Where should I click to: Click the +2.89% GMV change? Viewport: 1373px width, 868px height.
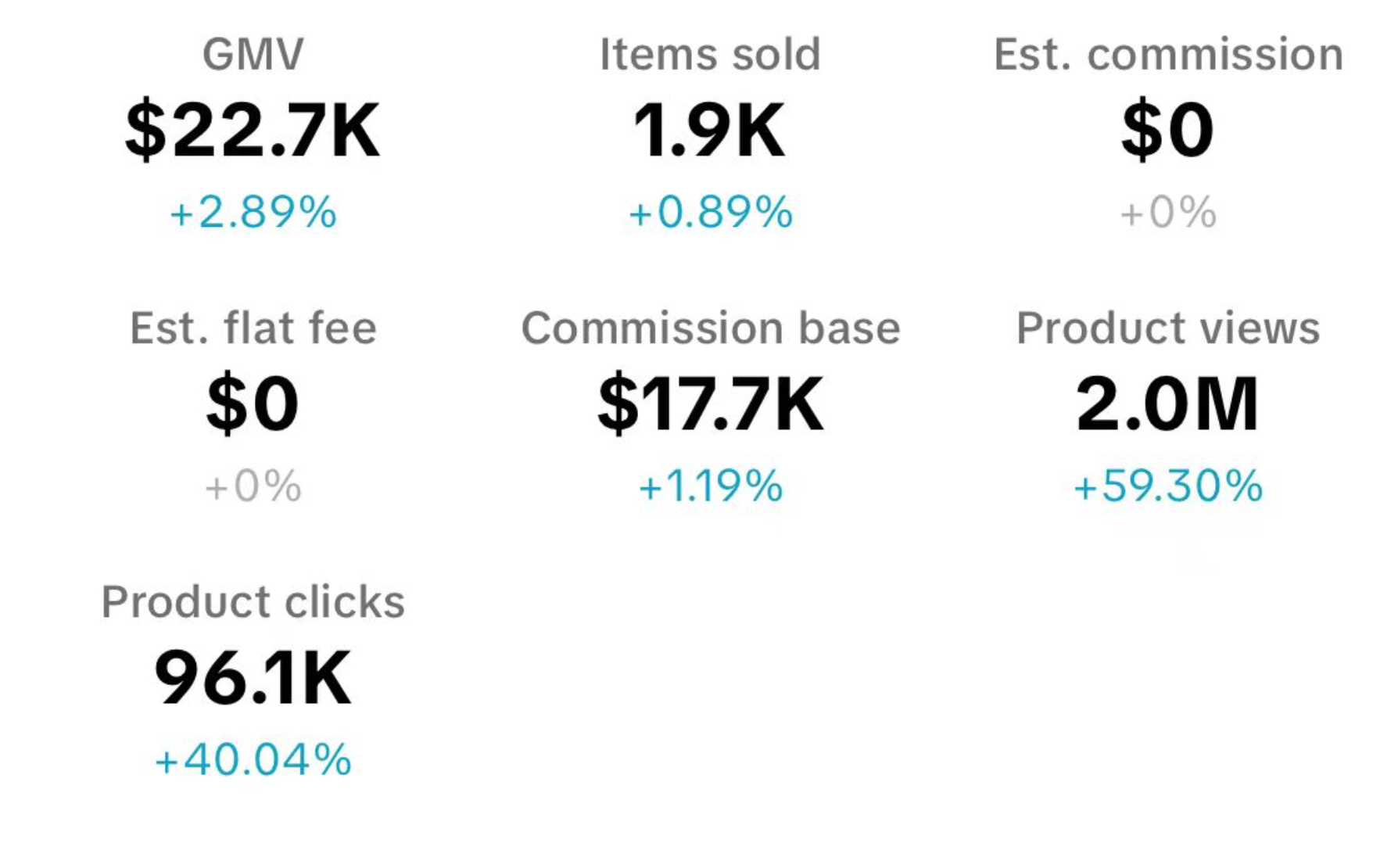pos(253,213)
